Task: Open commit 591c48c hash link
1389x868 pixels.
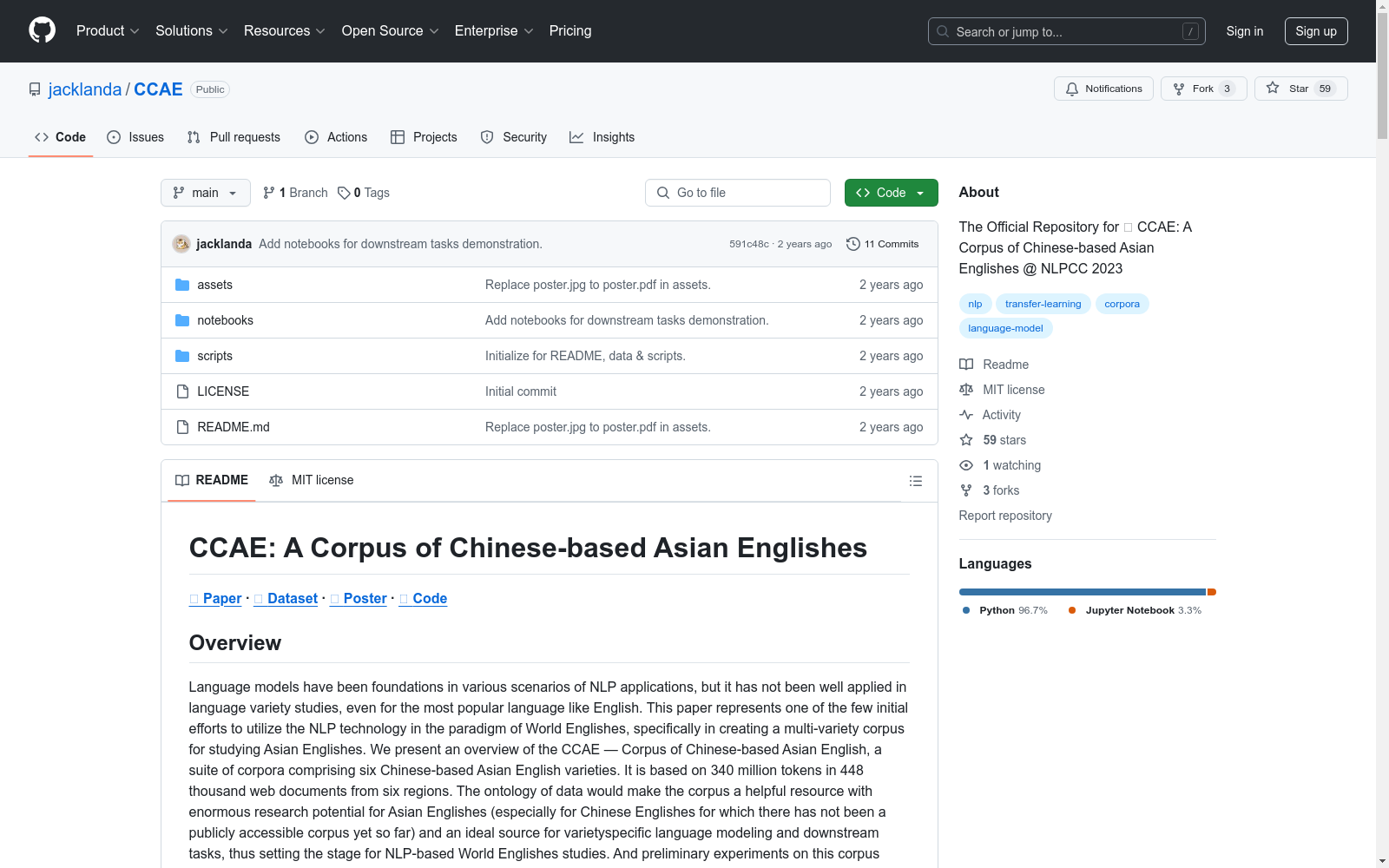Action: pyautogui.click(x=749, y=244)
